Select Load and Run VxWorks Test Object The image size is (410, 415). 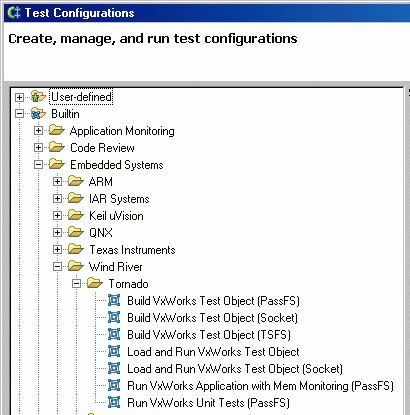pyautogui.click(x=213, y=352)
